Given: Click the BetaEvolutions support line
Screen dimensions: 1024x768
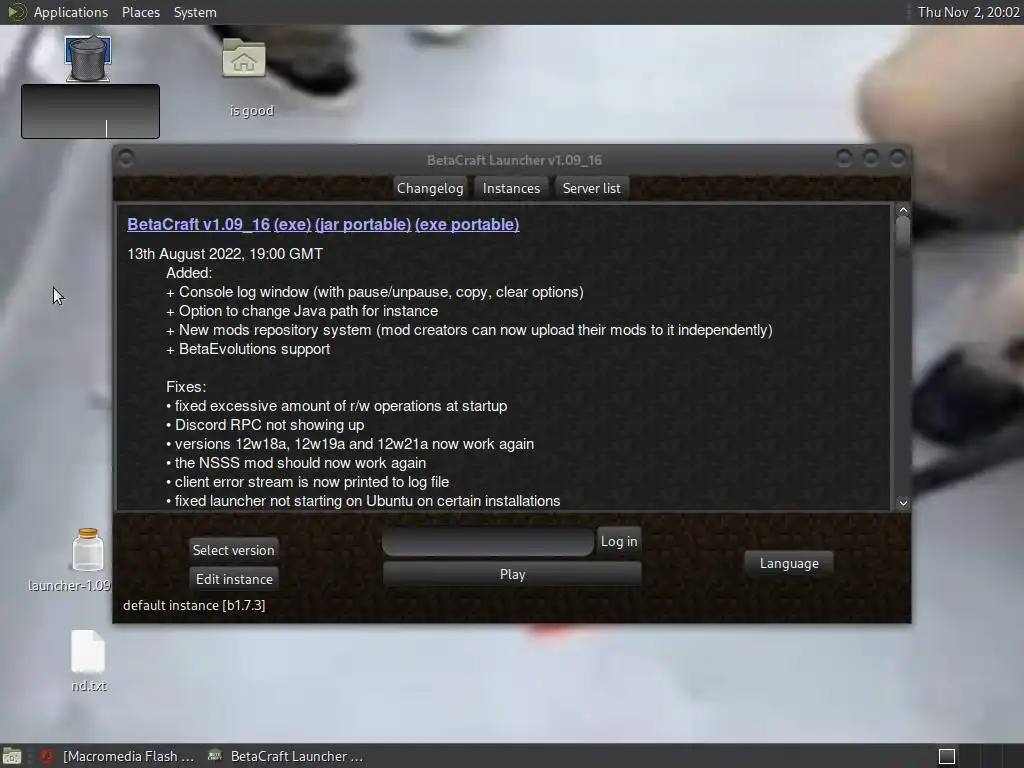Looking at the screenshot, I should (x=248, y=349).
